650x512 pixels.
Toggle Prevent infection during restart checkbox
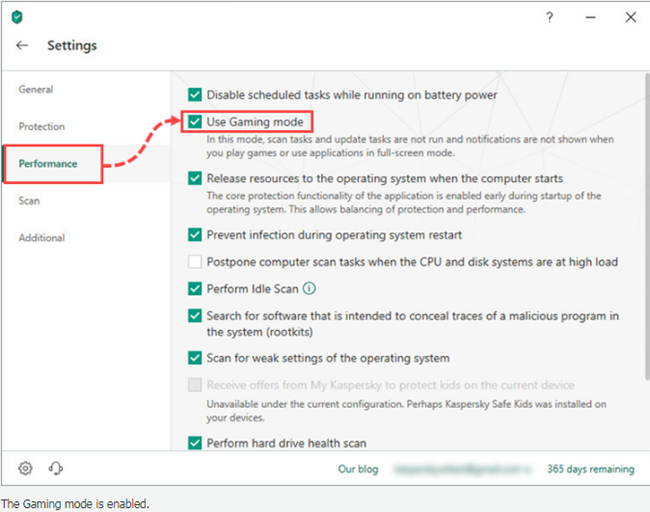click(195, 235)
